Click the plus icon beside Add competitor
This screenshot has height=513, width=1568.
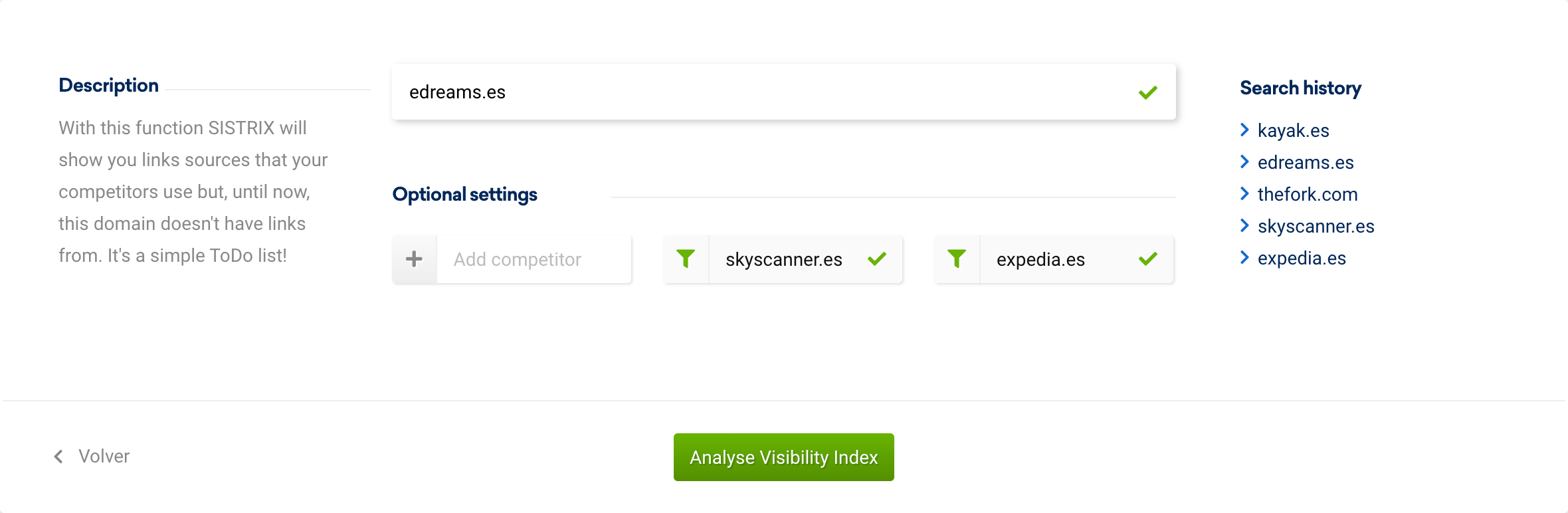click(x=414, y=259)
